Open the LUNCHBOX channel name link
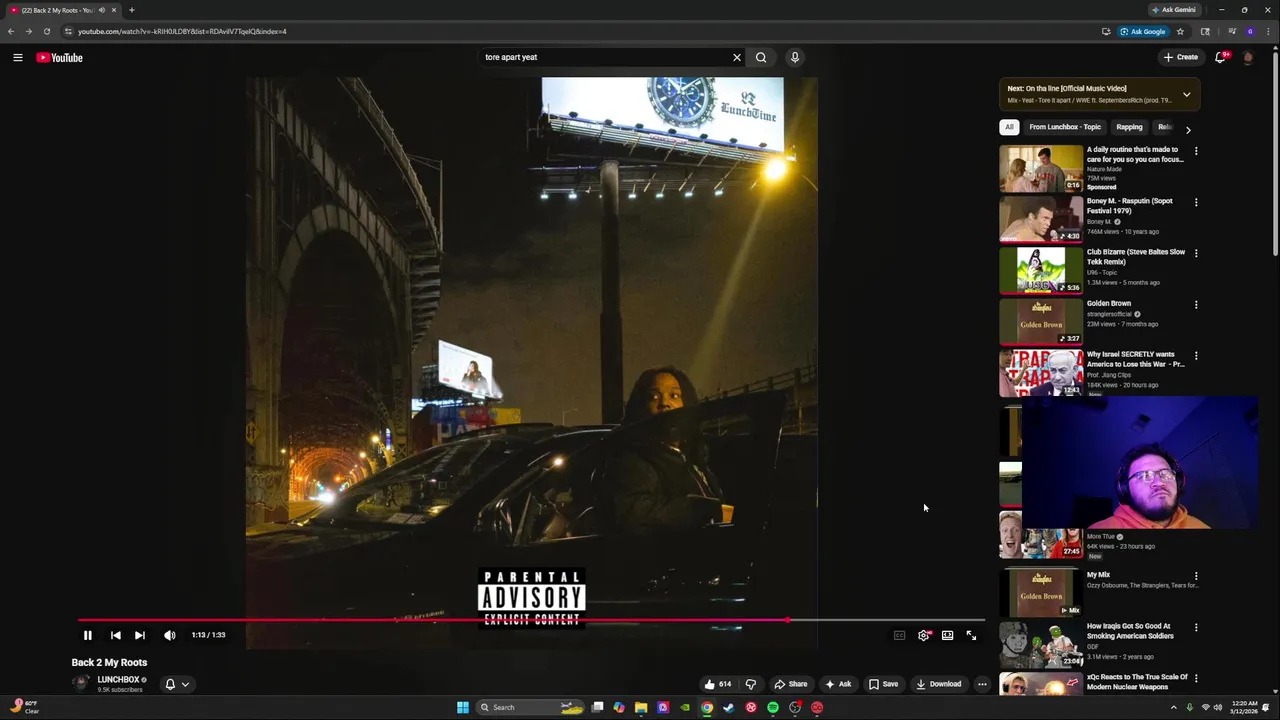 click(118, 680)
